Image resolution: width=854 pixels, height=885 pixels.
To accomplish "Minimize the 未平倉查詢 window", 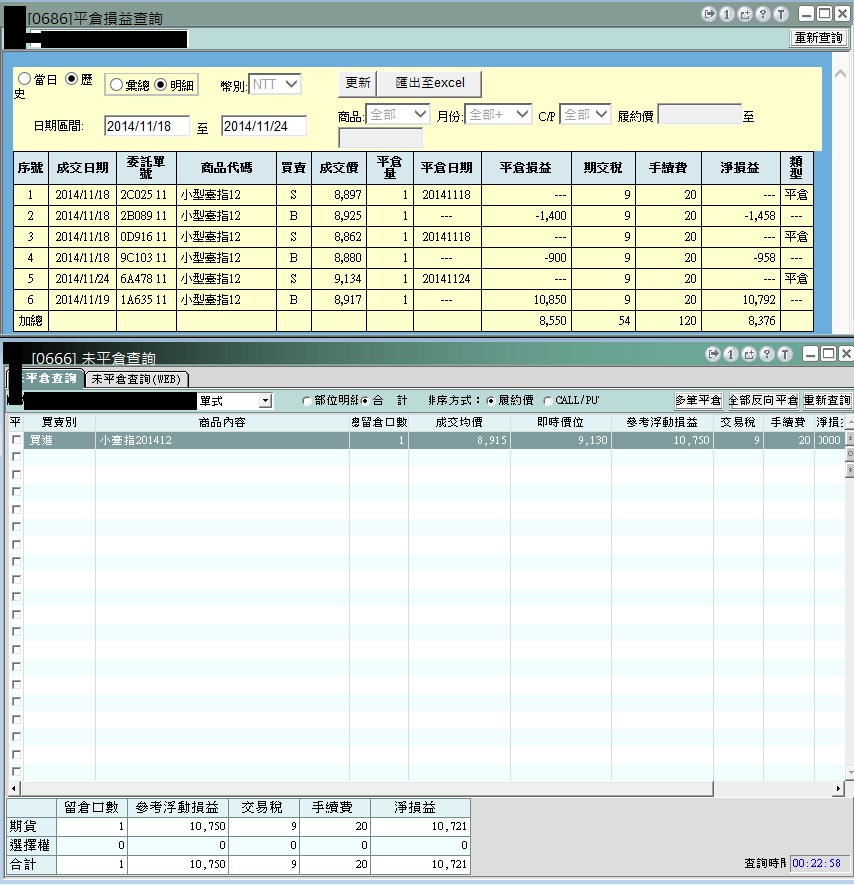I will 811,354.
